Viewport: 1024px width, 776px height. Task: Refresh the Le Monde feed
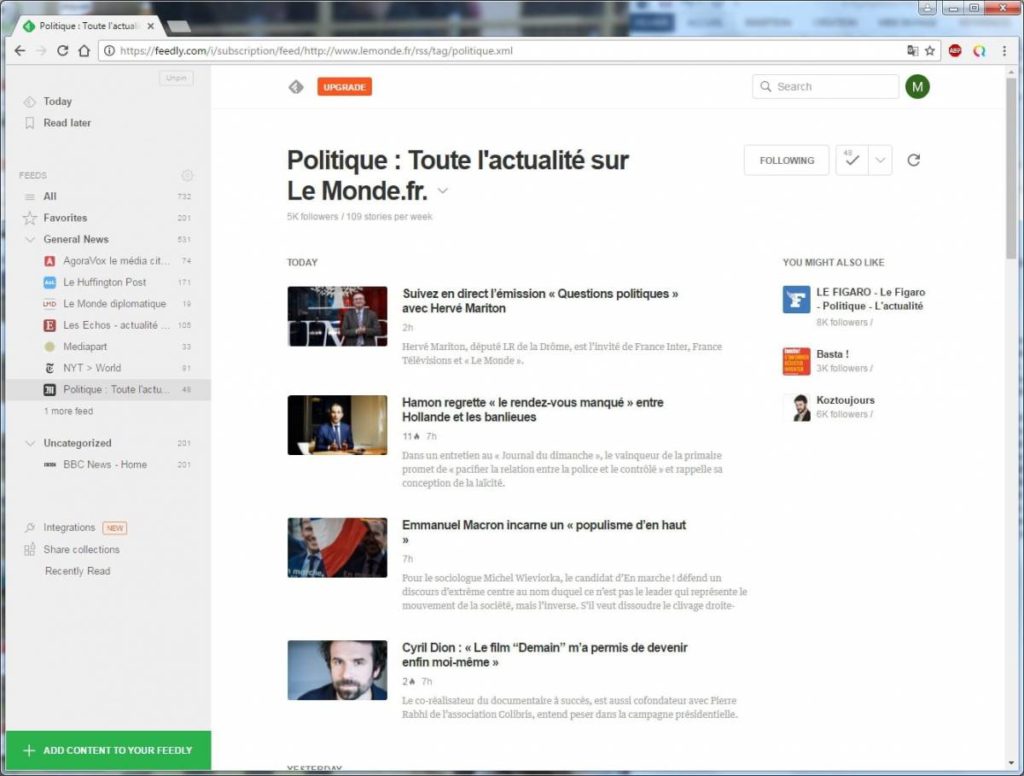tap(914, 160)
